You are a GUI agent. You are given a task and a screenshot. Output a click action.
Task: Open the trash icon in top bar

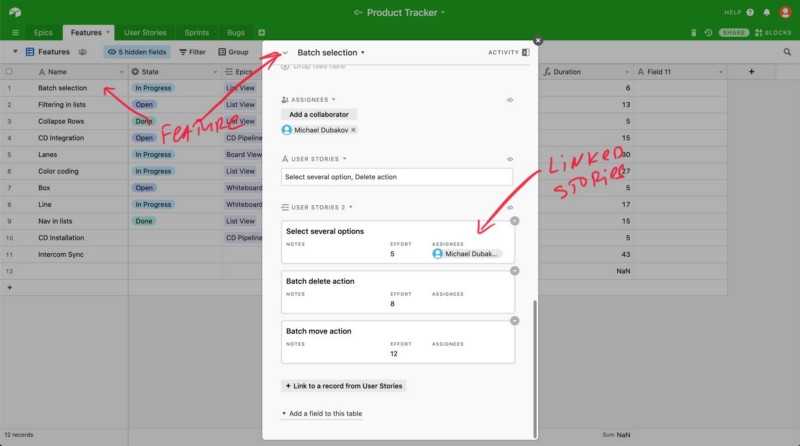pos(693,33)
